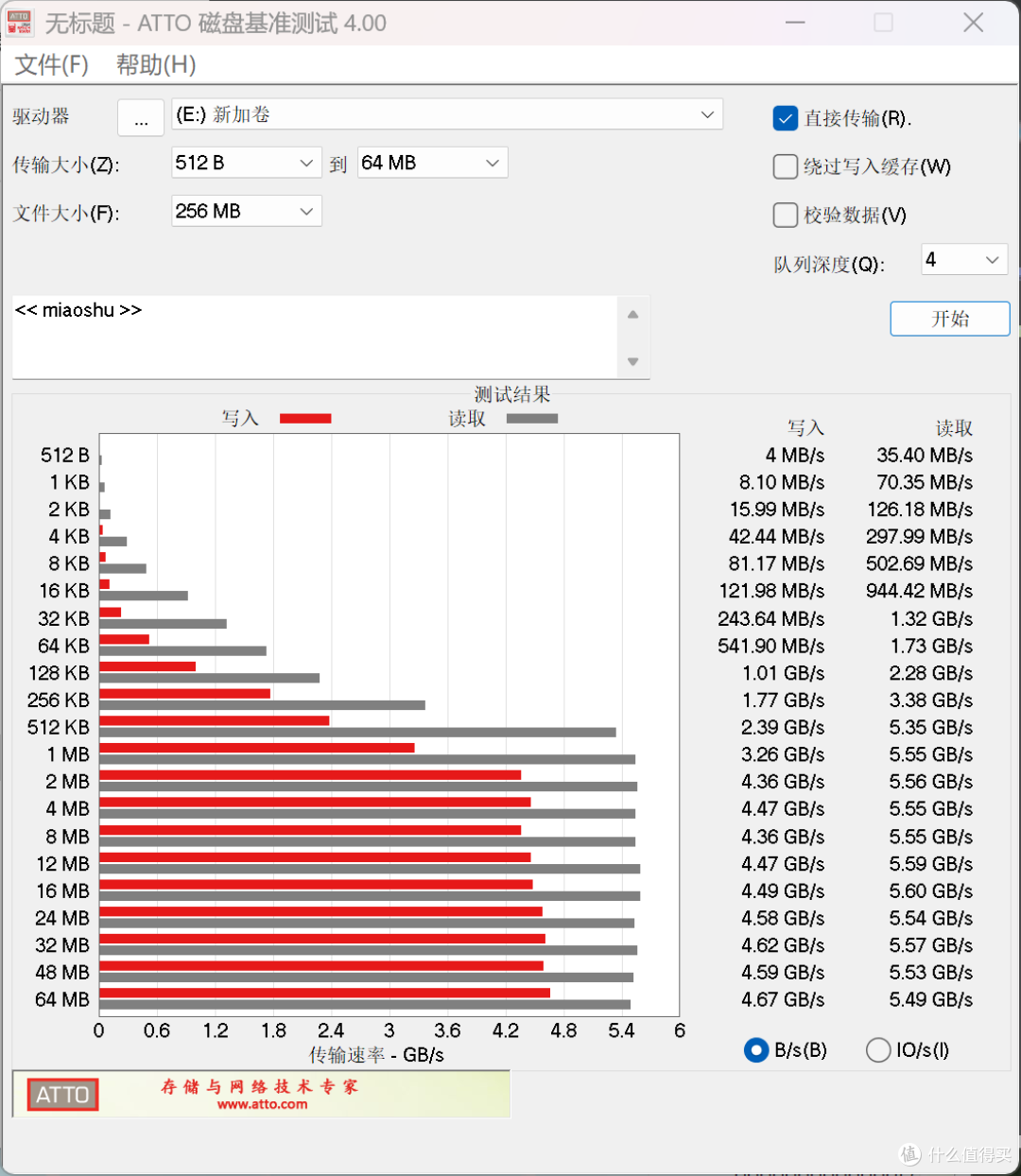Click the description box scroll down arrow
This screenshot has width=1021, height=1176.
click(x=633, y=361)
